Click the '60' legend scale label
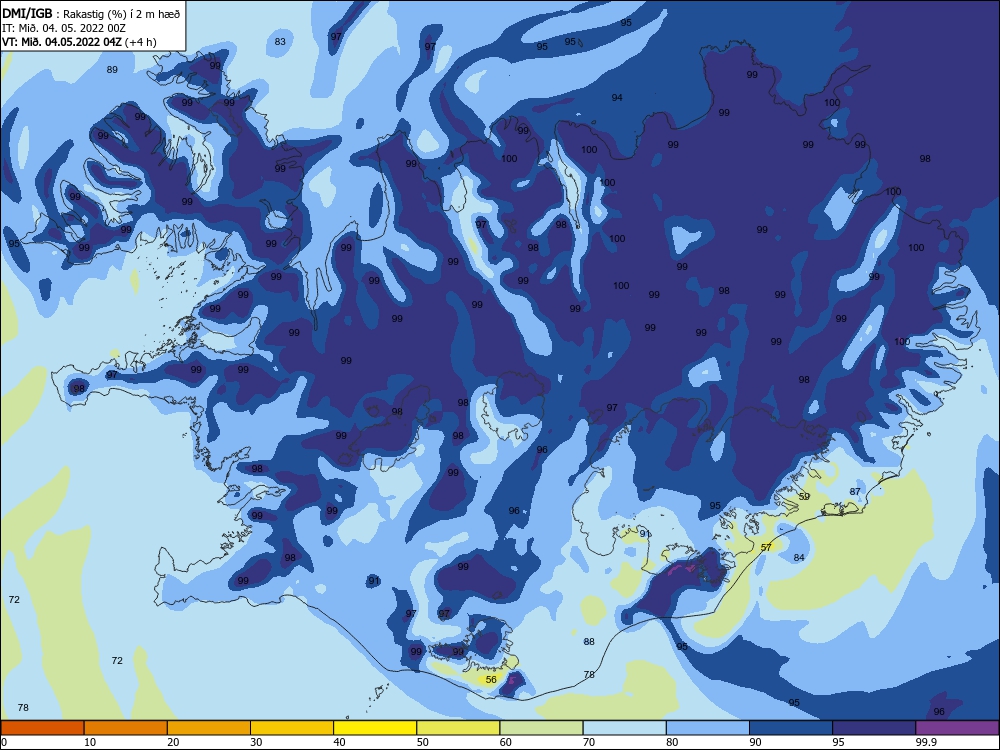Screen dimensions: 1000x750 tap(506, 742)
